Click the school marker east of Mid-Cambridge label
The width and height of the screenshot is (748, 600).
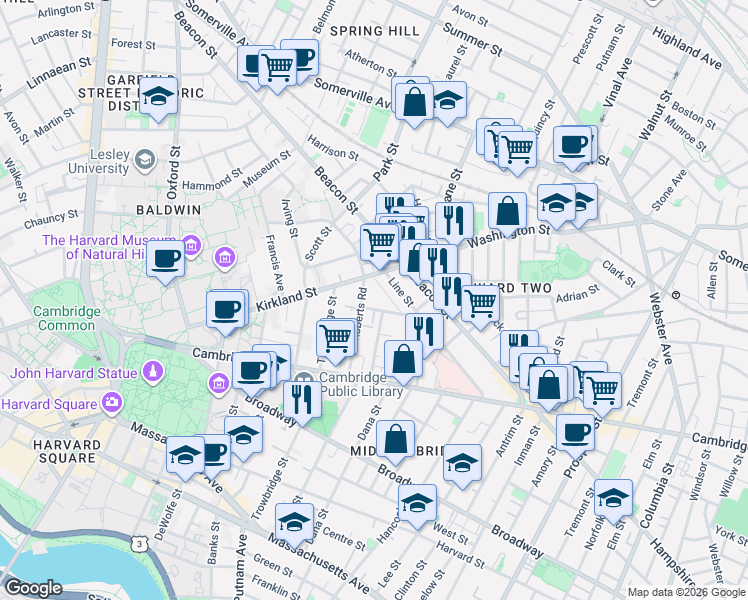[462, 466]
